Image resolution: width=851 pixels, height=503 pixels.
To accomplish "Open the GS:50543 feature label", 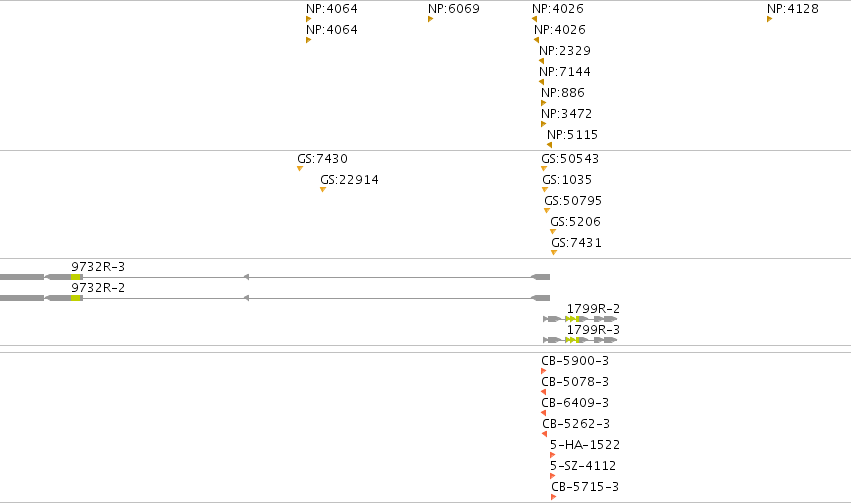I will pyautogui.click(x=570, y=159).
